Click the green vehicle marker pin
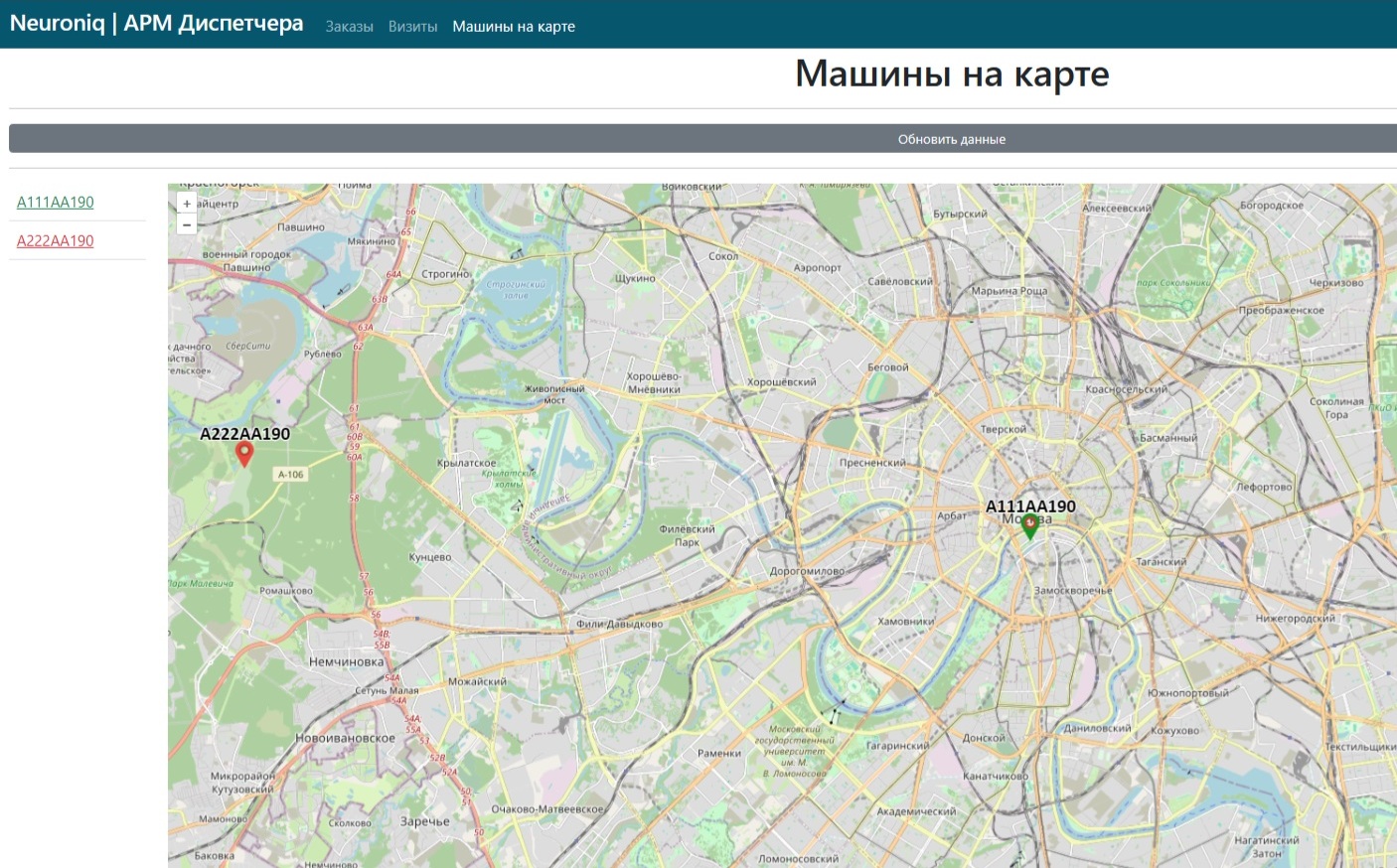 pos(1030,526)
